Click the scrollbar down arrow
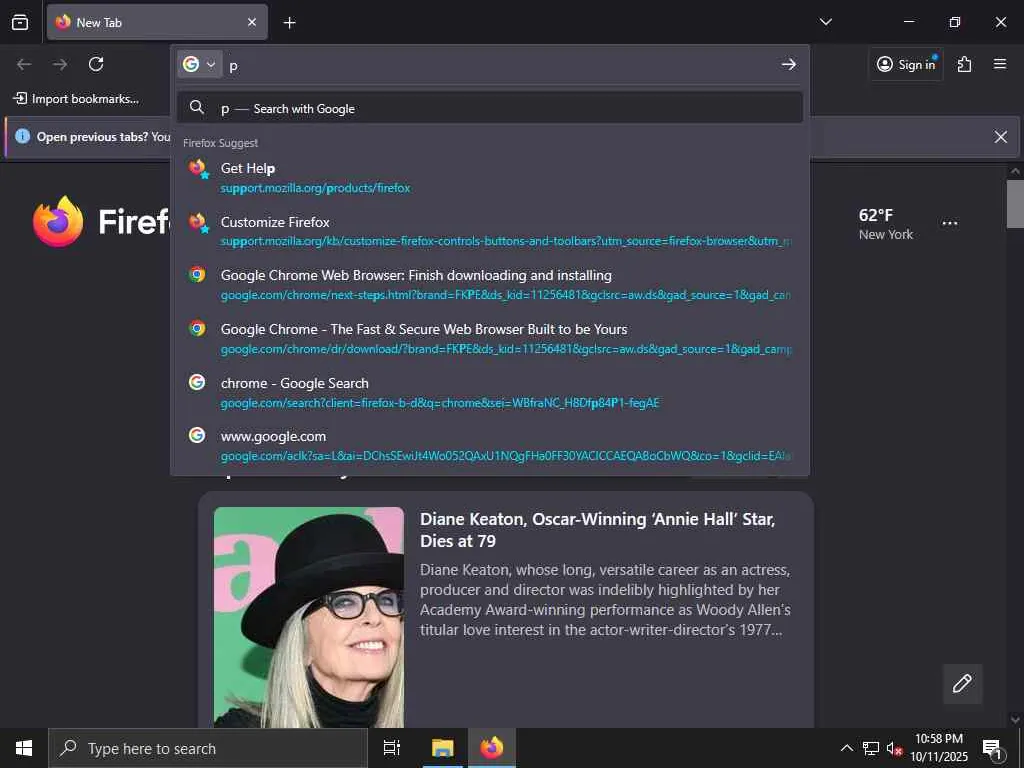Viewport: 1024px width, 768px height. click(x=1015, y=720)
